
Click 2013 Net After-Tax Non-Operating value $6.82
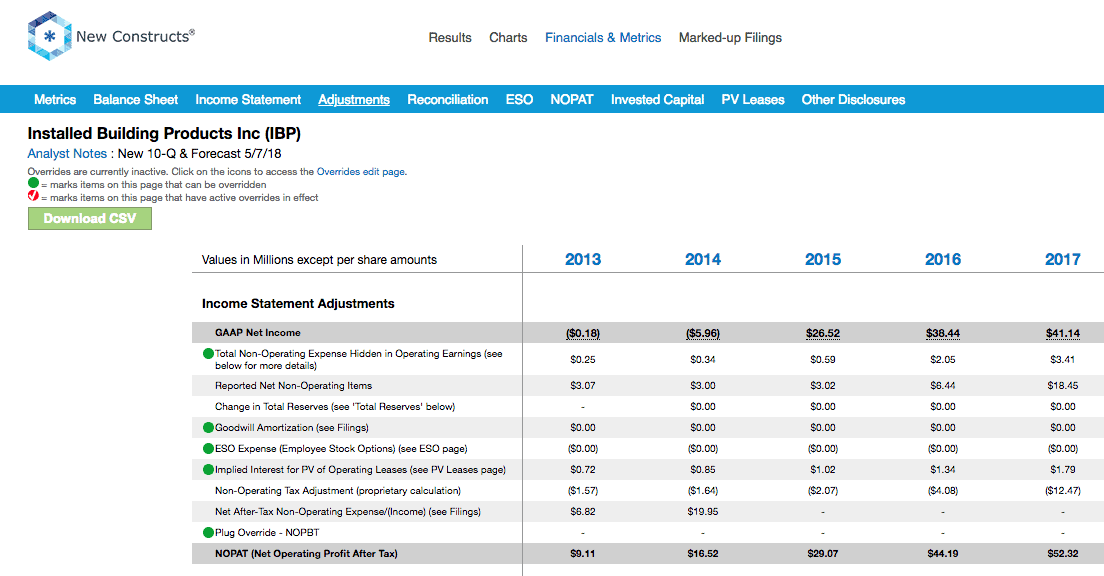583,511
